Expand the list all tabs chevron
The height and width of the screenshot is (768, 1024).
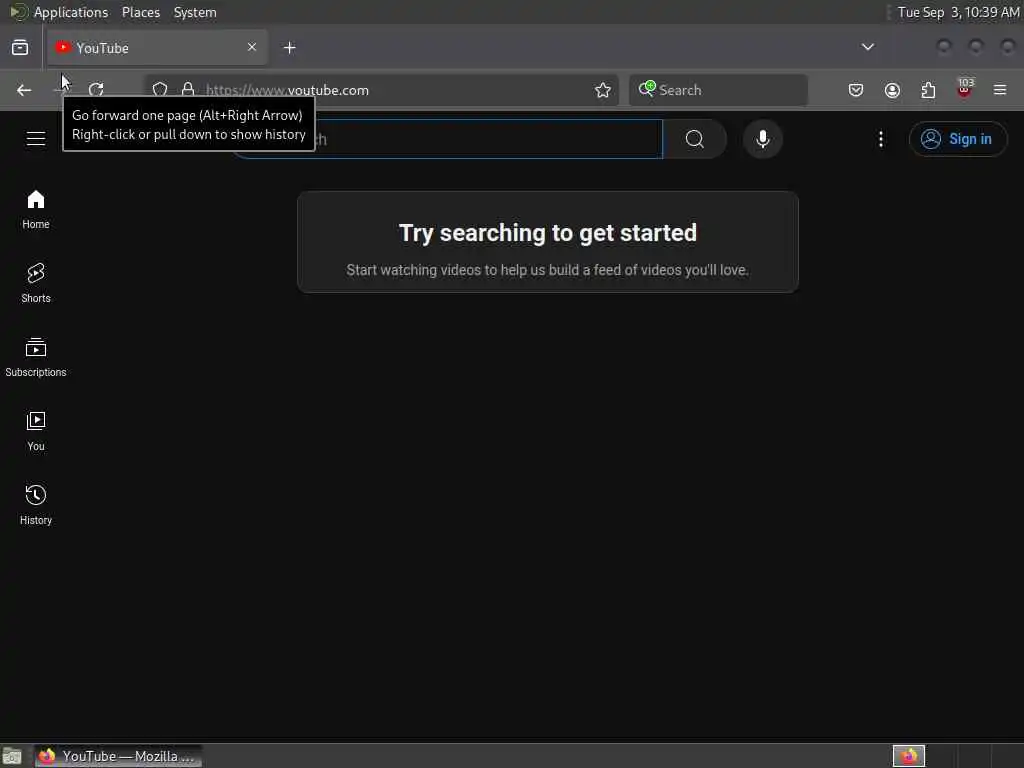pos(868,47)
